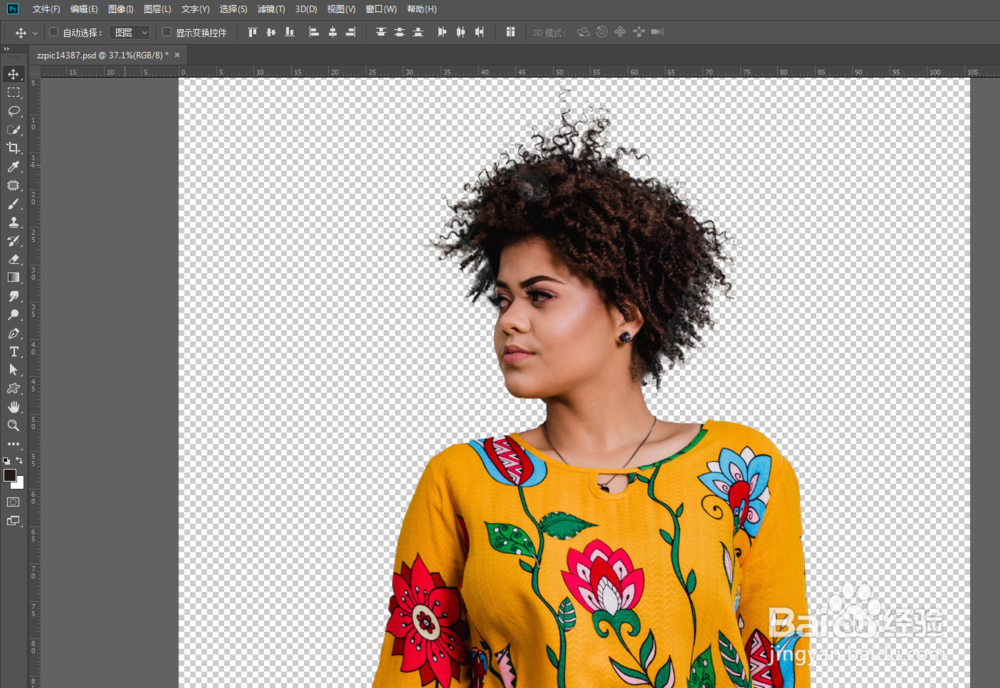The height and width of the screenshot is (688, 1000).
Task: Open the Edit Toolbar three-dots button
Action: point(13,444)
